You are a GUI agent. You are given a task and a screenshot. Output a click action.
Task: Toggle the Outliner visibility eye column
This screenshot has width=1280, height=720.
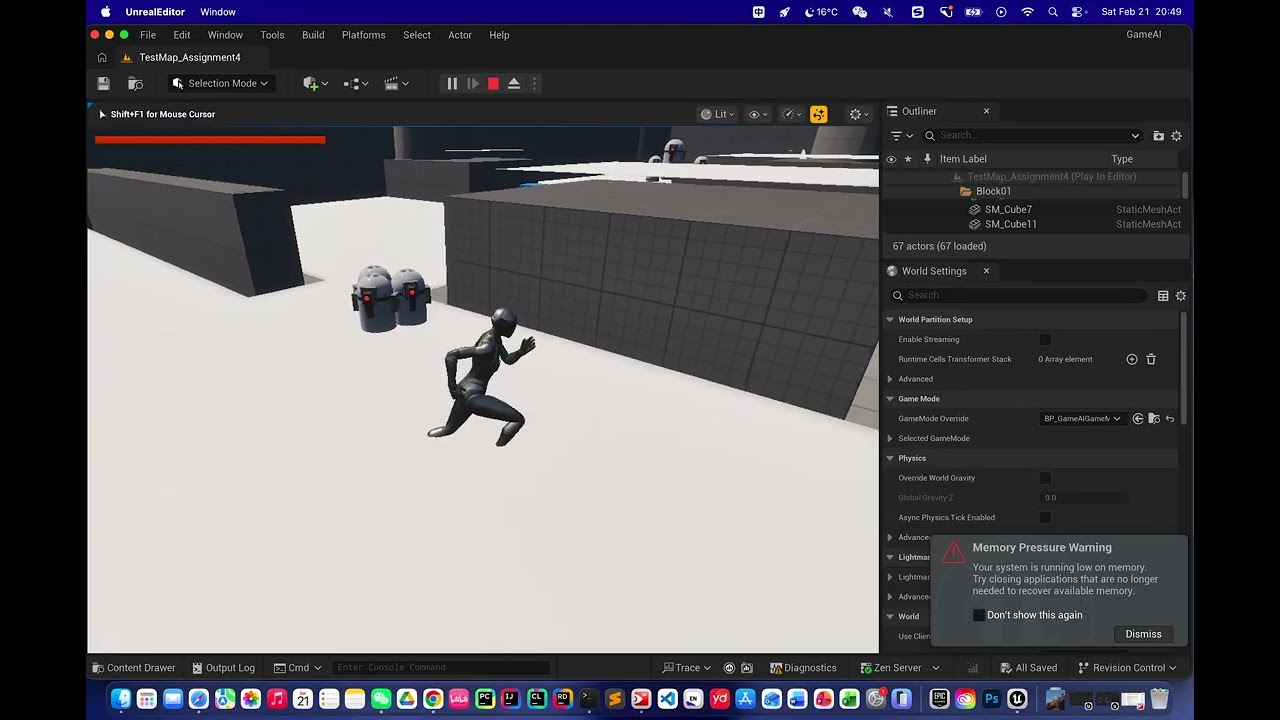pyautogui.click(x=891, y=159)
